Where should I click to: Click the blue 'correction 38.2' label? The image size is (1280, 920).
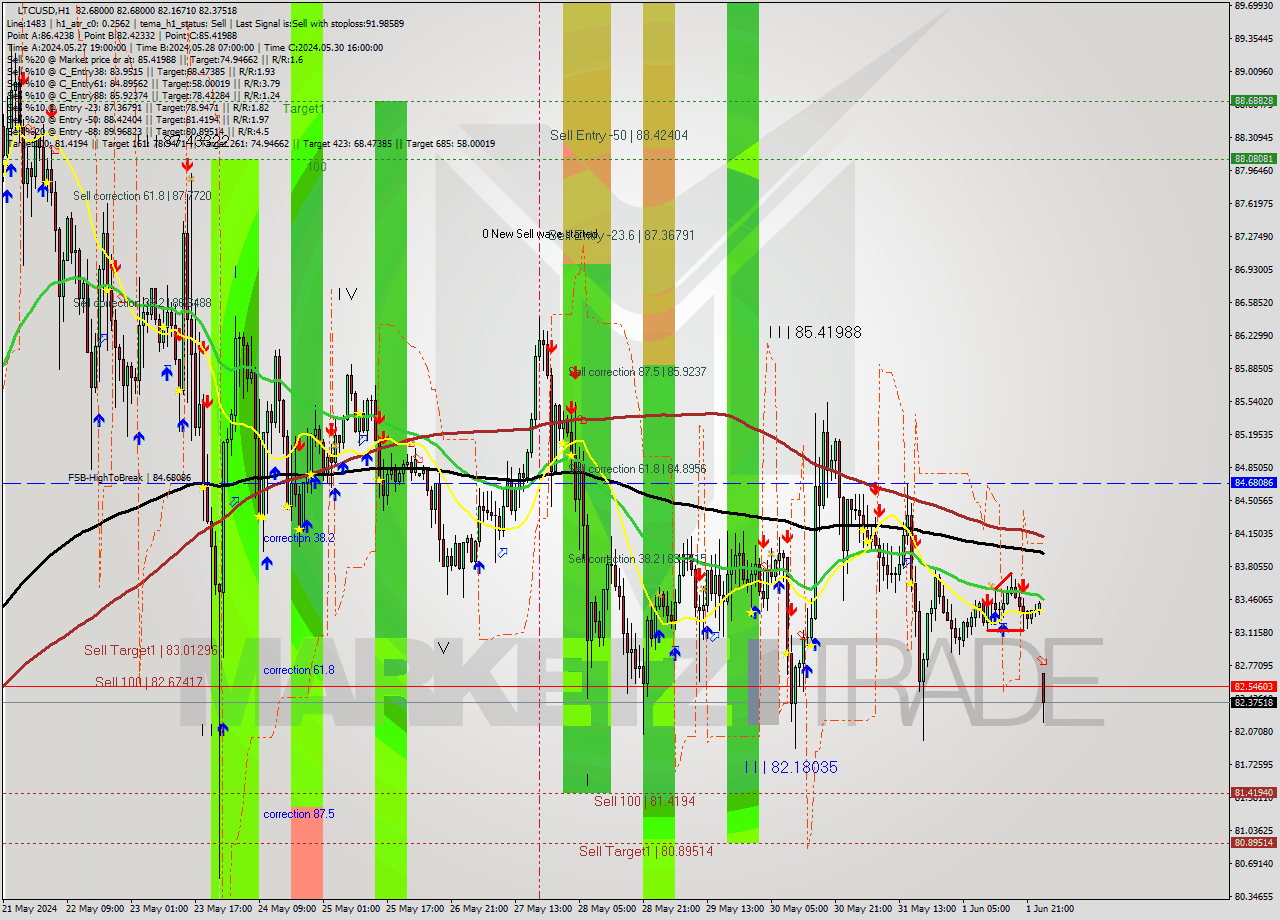[299, 538]
